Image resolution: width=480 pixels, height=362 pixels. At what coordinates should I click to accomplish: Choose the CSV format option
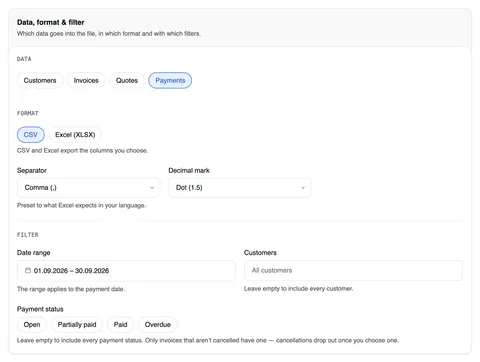point(31,135)
